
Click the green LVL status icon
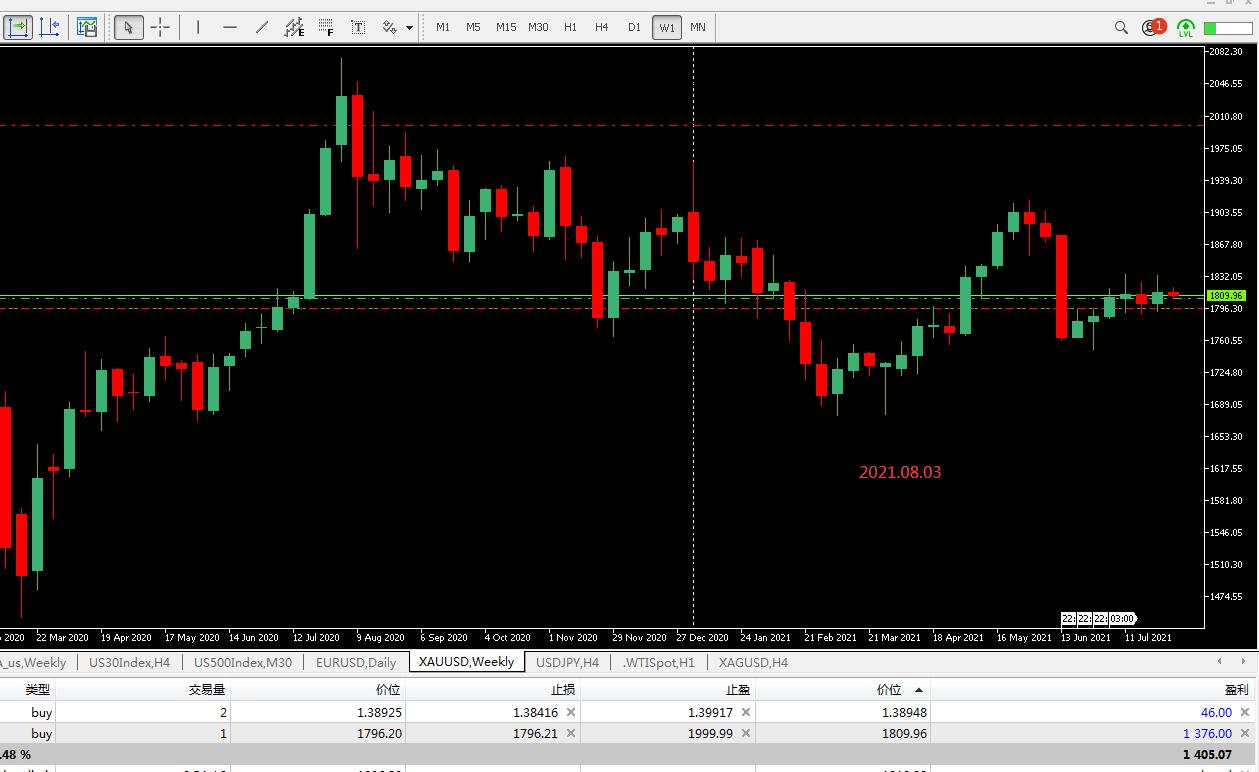(1186, 27)
